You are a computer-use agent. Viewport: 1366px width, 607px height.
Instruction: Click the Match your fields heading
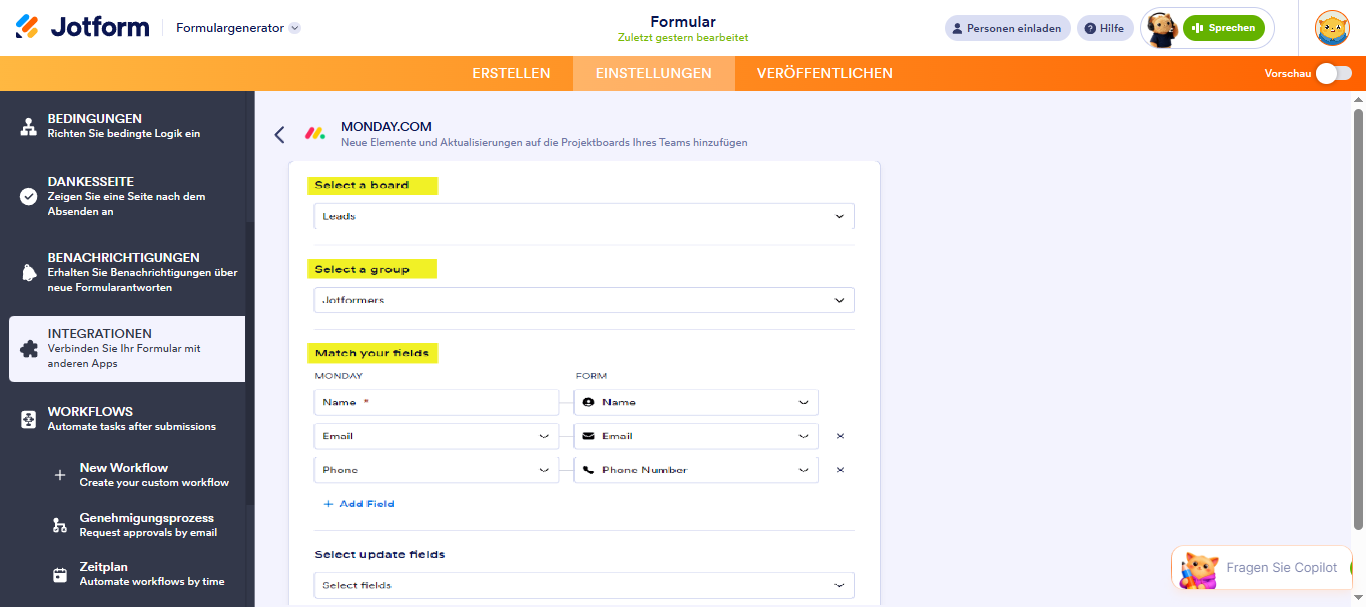coord(374,353)
